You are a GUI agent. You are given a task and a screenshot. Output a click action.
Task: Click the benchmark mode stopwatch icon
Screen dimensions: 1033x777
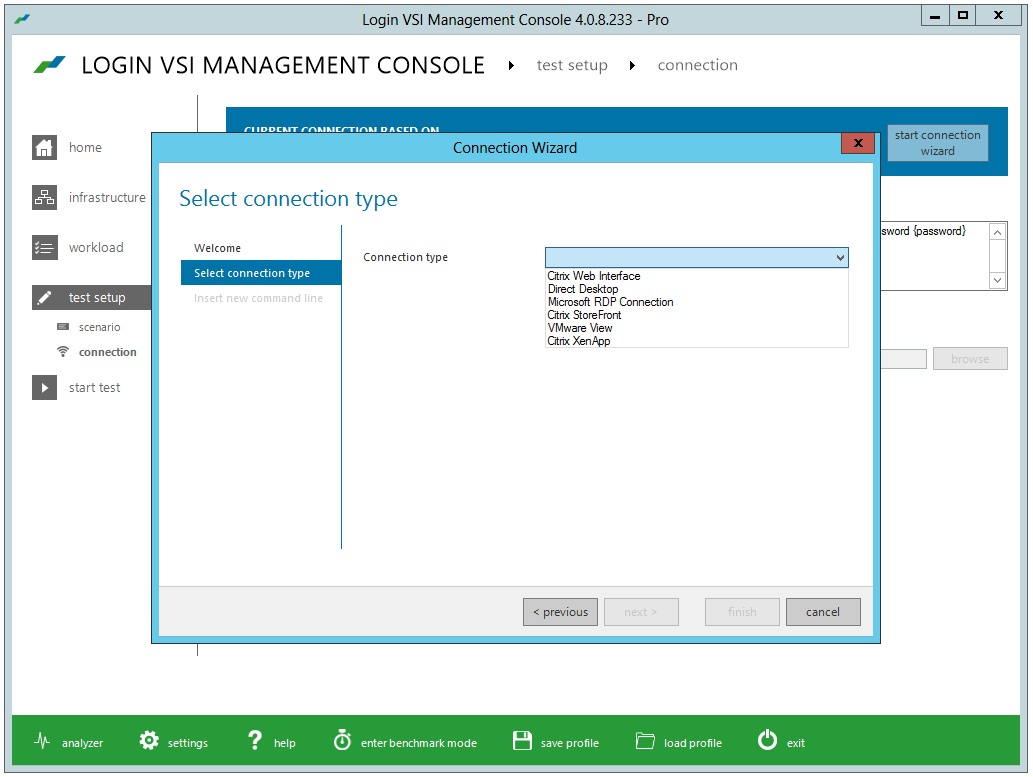(x=342, y=740)
